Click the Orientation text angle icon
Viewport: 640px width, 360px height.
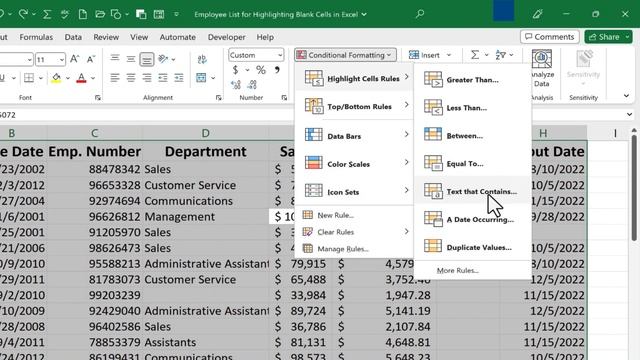163,59
